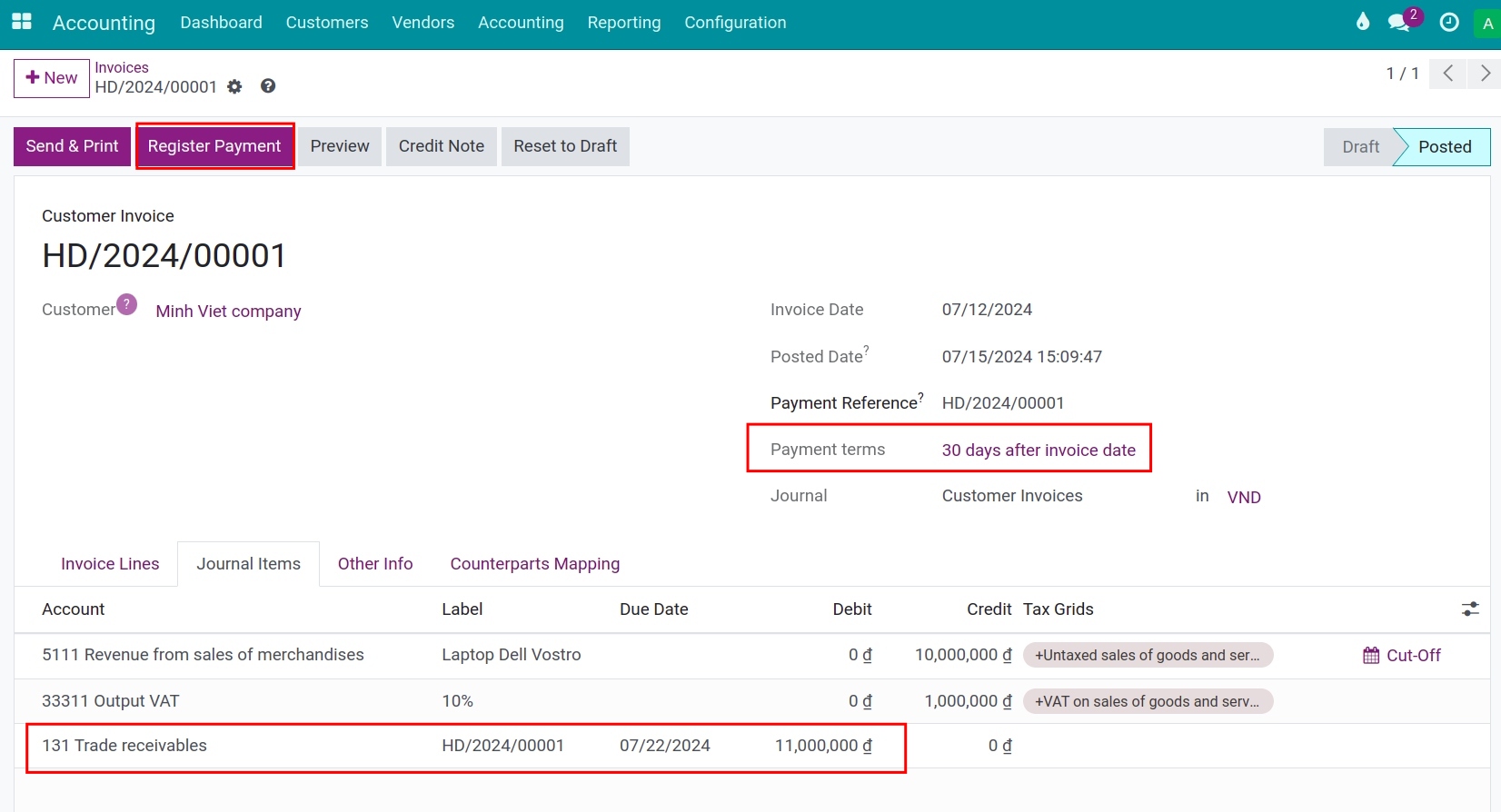1501x812 pixels.
Task: Open the Accounting top menu item
Action: click(x=521, y=23)
